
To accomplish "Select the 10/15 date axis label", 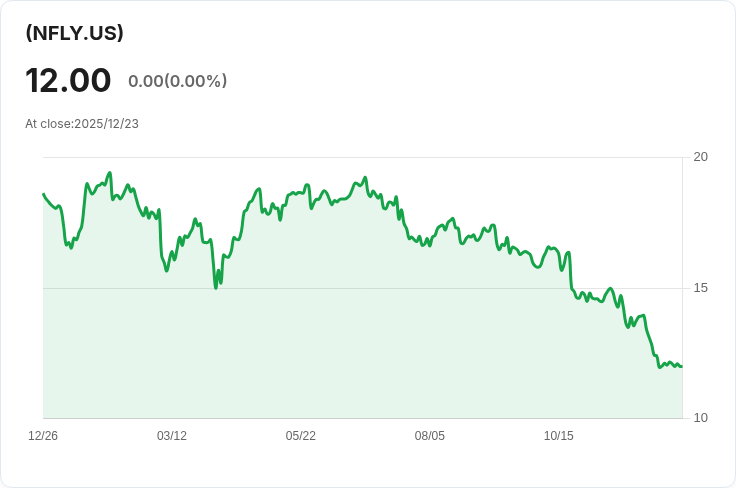I will pos(559,436).
